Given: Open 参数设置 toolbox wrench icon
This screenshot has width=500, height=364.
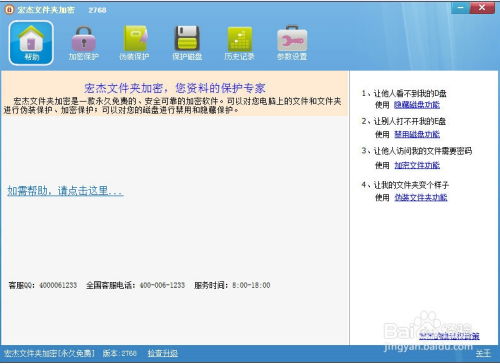Looking at the screenshot, I should [x=292, y=43].
